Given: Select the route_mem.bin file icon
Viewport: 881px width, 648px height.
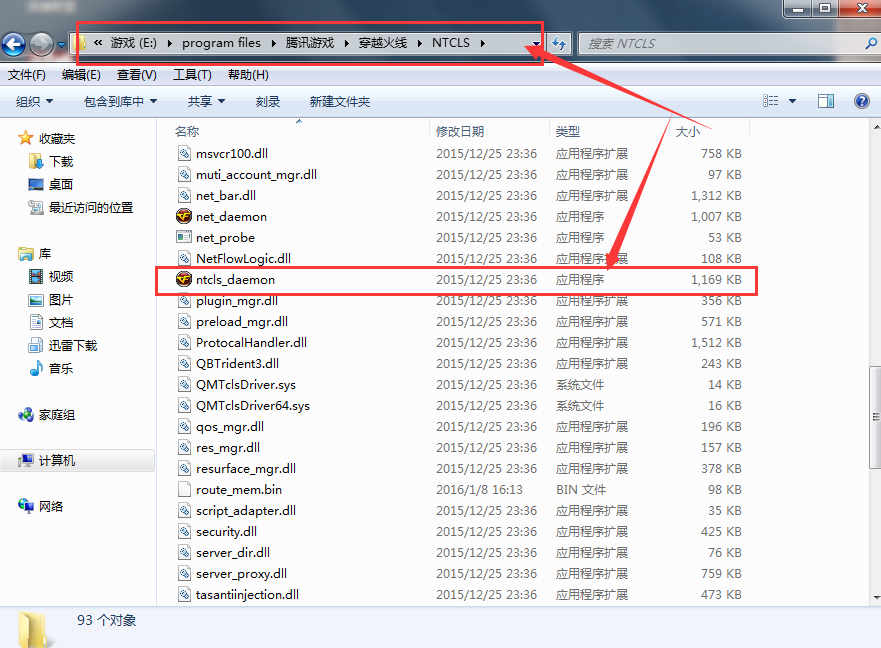Looking at the screenshot, I should (x=184, y=490).
